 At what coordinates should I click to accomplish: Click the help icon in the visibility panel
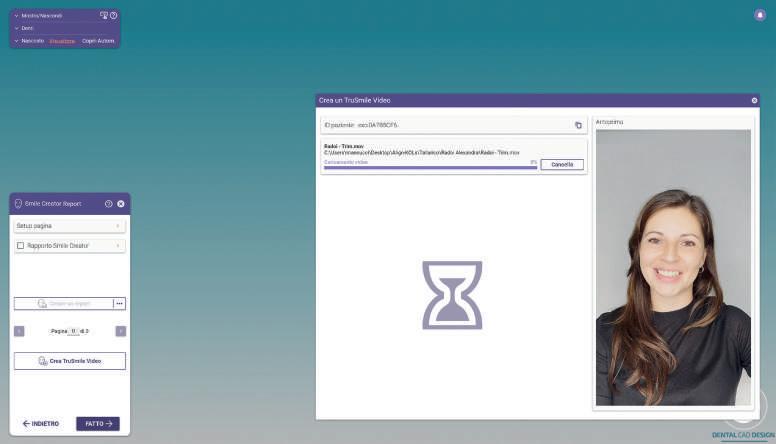pos(113,15)
